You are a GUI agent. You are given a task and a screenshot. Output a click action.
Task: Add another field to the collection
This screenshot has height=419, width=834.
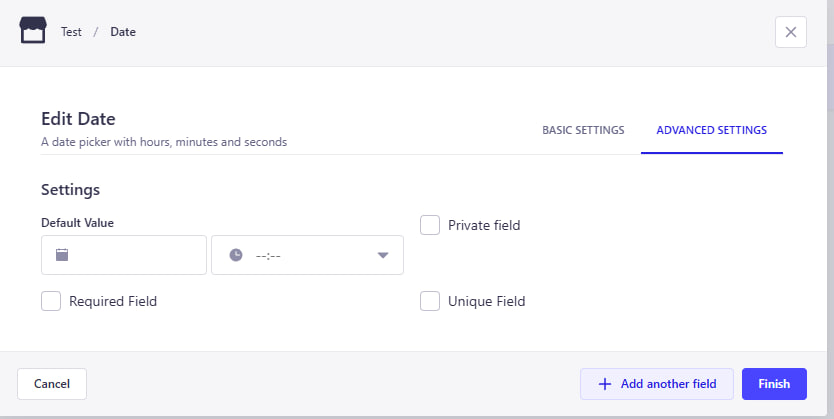point(657,384)
